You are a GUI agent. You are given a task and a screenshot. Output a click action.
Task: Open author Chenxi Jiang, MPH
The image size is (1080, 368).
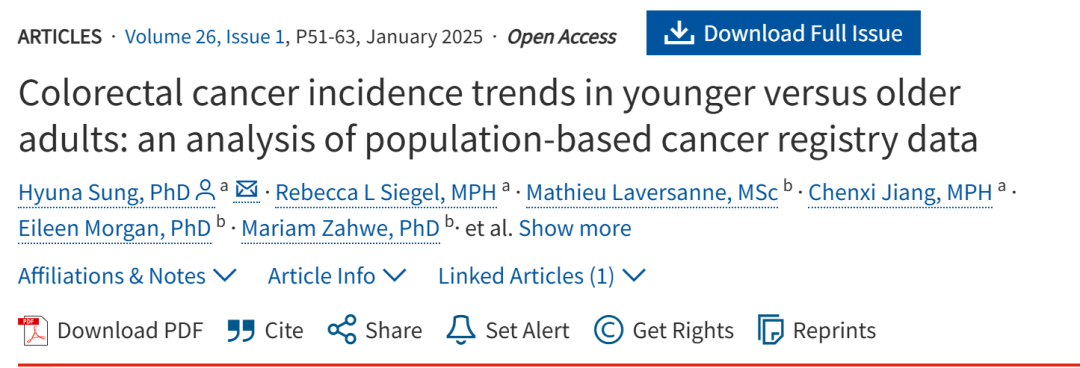(x=900, y=193)
